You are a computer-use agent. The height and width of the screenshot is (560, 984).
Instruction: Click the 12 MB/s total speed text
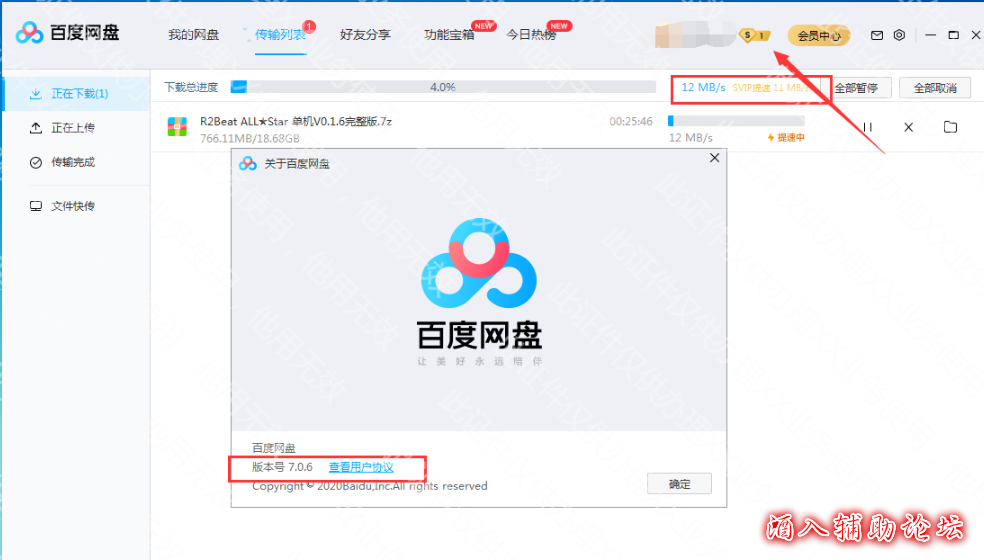tap(703, 87)
